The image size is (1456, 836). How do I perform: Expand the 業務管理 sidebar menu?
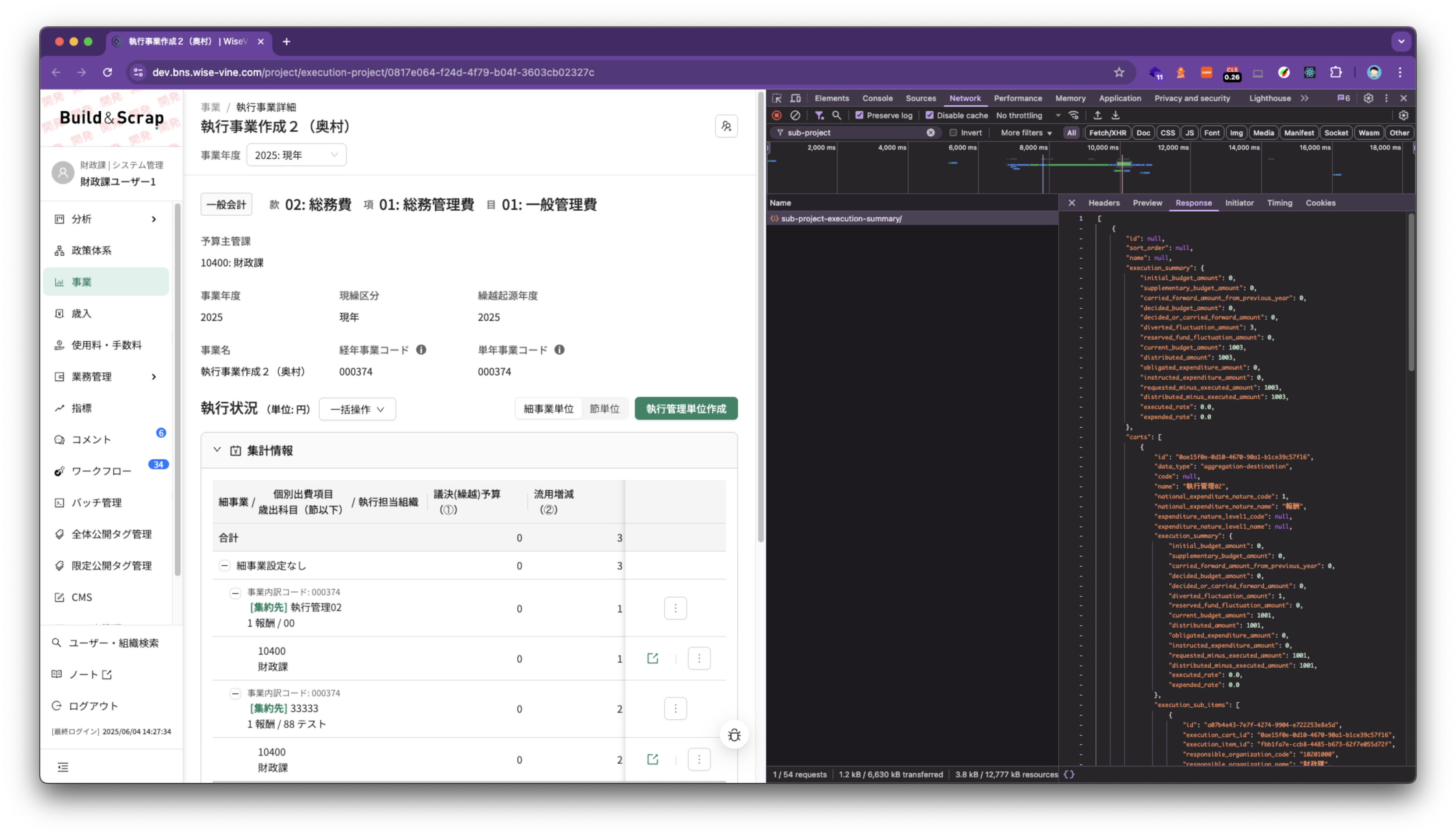(106, 377)
